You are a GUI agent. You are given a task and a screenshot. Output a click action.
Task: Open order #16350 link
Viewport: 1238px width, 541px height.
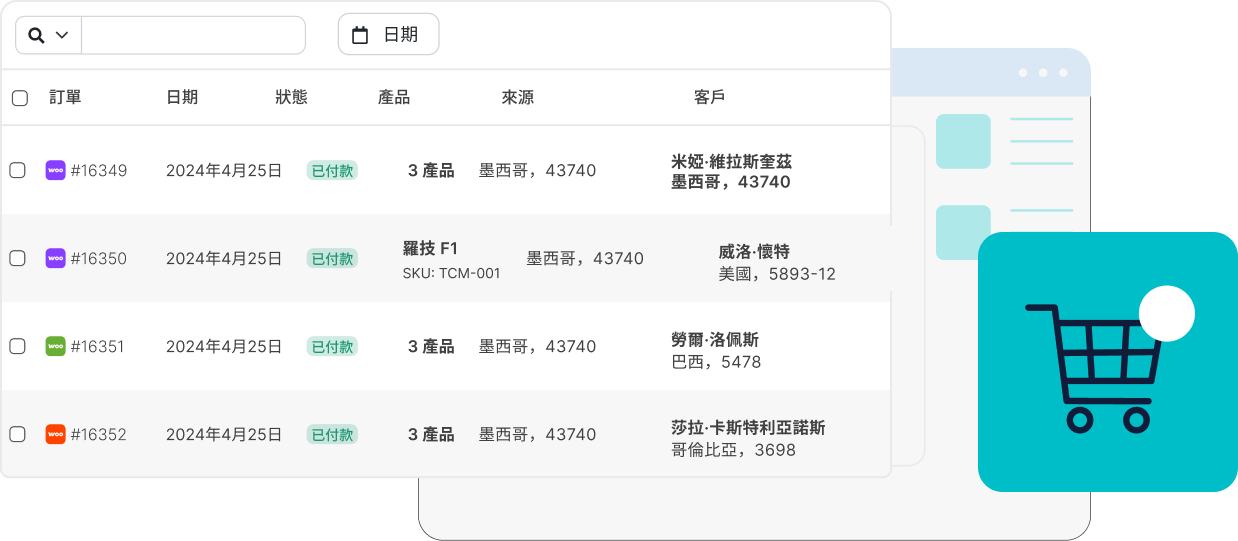click(x=99, y=259)
